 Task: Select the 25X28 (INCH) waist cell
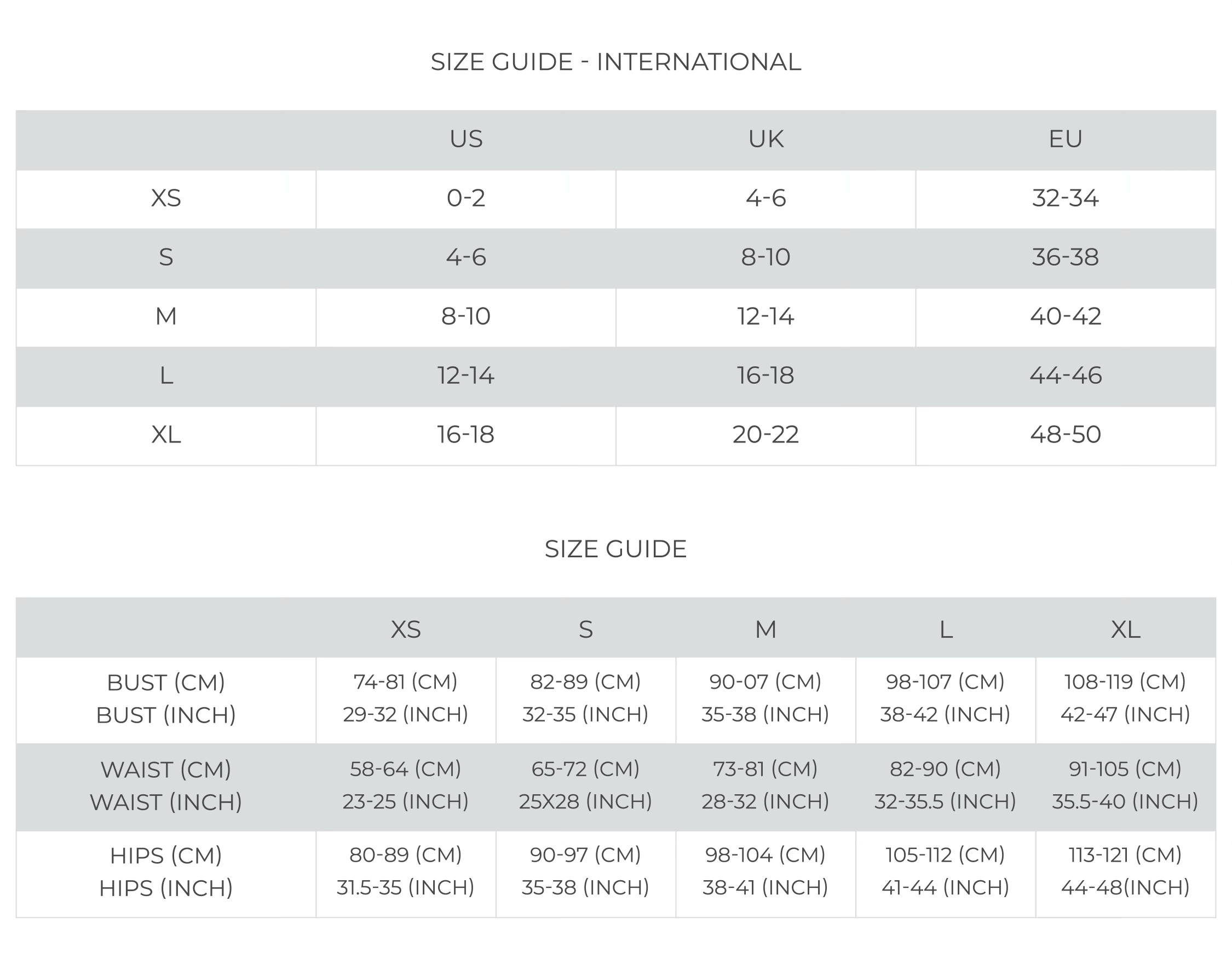point(585,802)
